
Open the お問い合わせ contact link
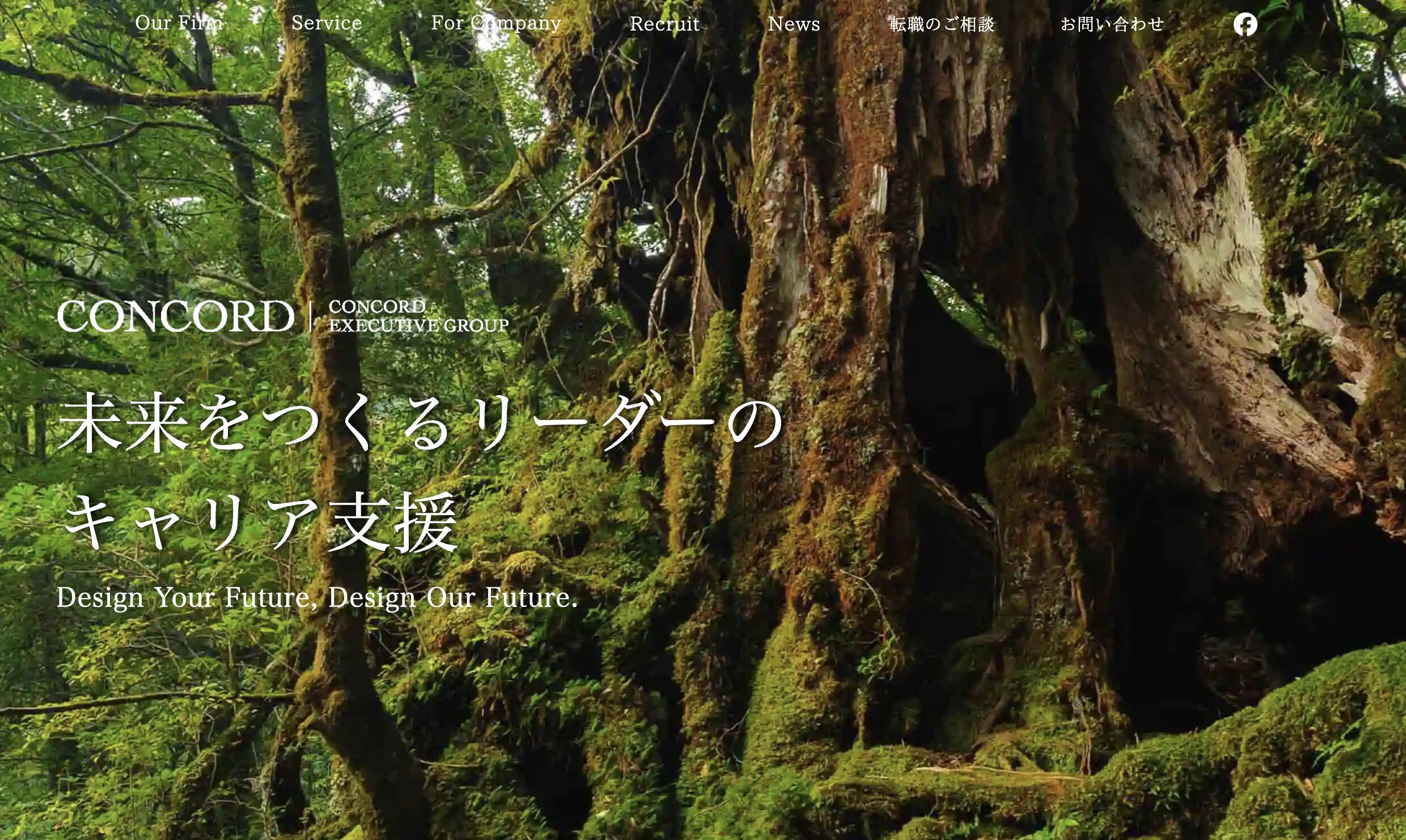pyautogui.click(x=1112, y=24)
